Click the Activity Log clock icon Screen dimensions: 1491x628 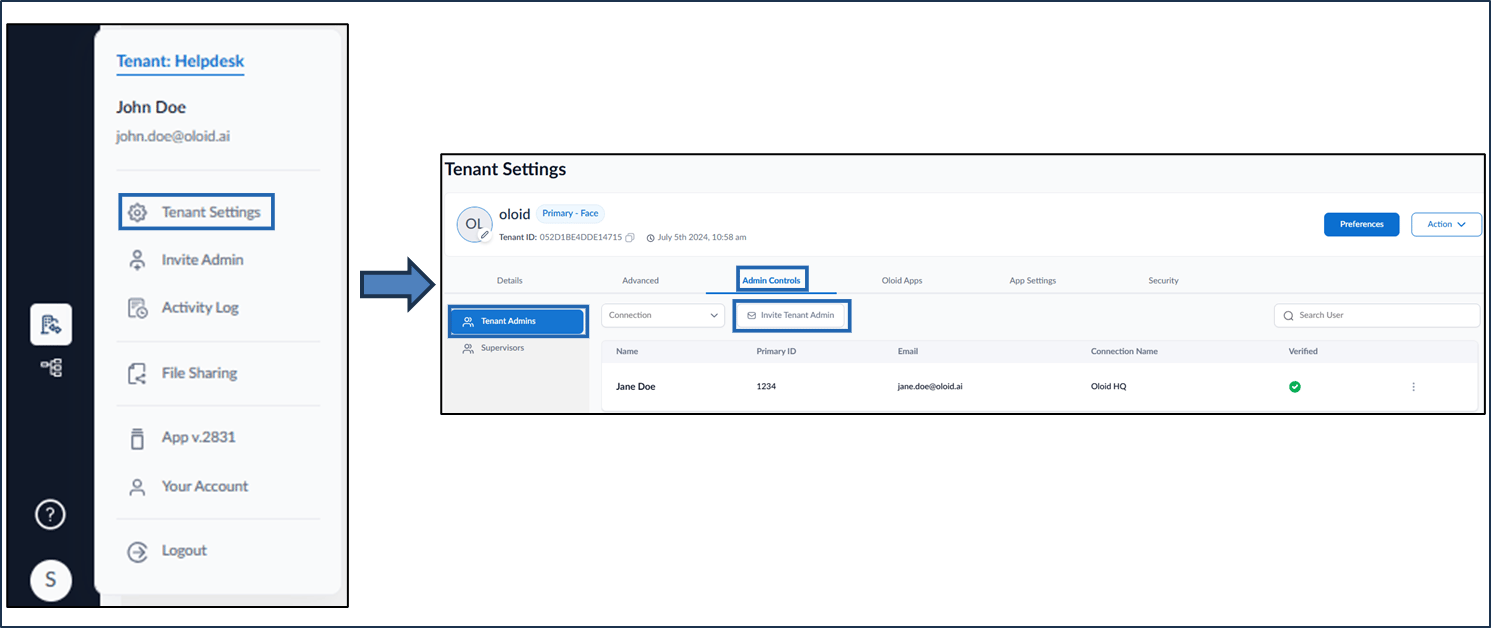click(x=138, y=308)
